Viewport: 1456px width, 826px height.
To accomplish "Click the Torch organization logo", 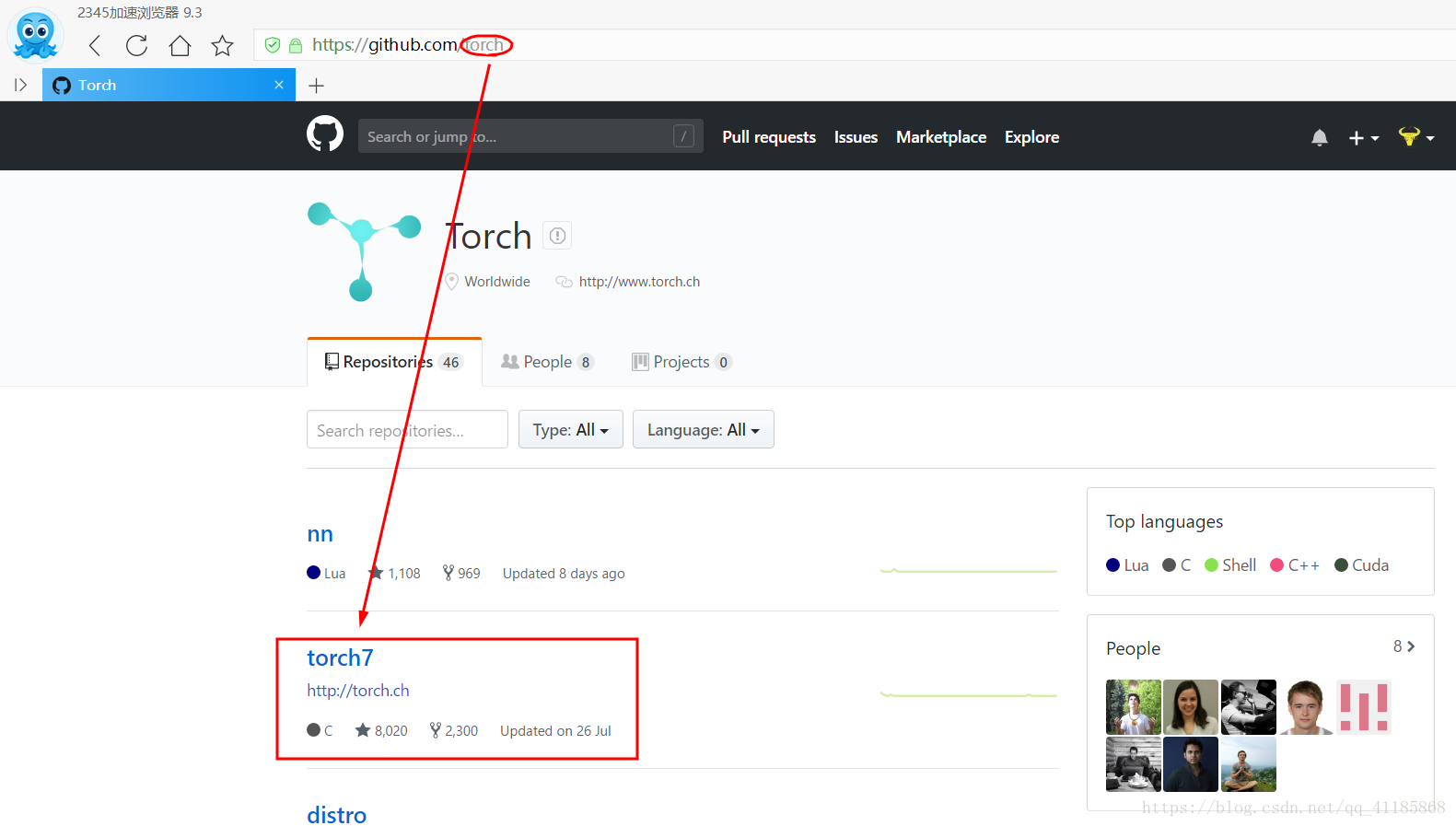I will point(364,251).
